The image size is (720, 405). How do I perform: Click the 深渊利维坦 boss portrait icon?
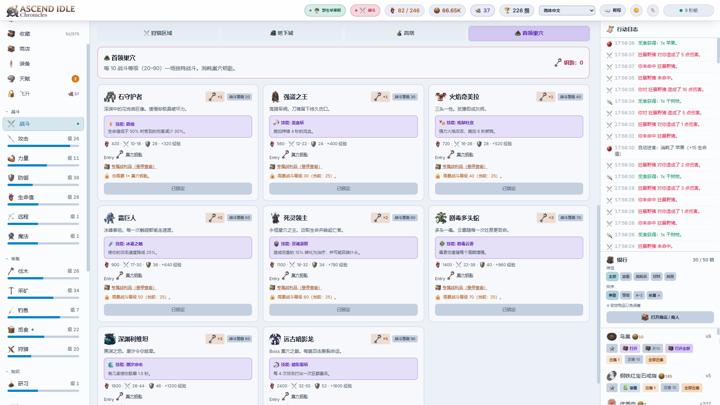109,339
